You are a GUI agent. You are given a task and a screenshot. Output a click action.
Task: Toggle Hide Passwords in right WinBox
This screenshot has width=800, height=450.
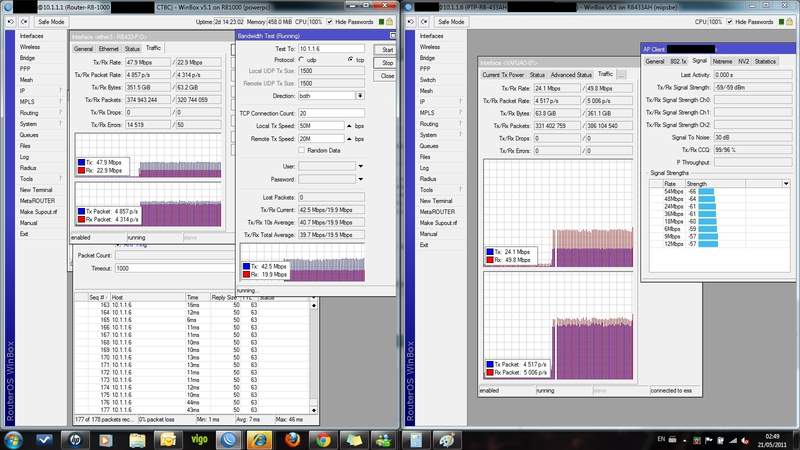(730, 22)
